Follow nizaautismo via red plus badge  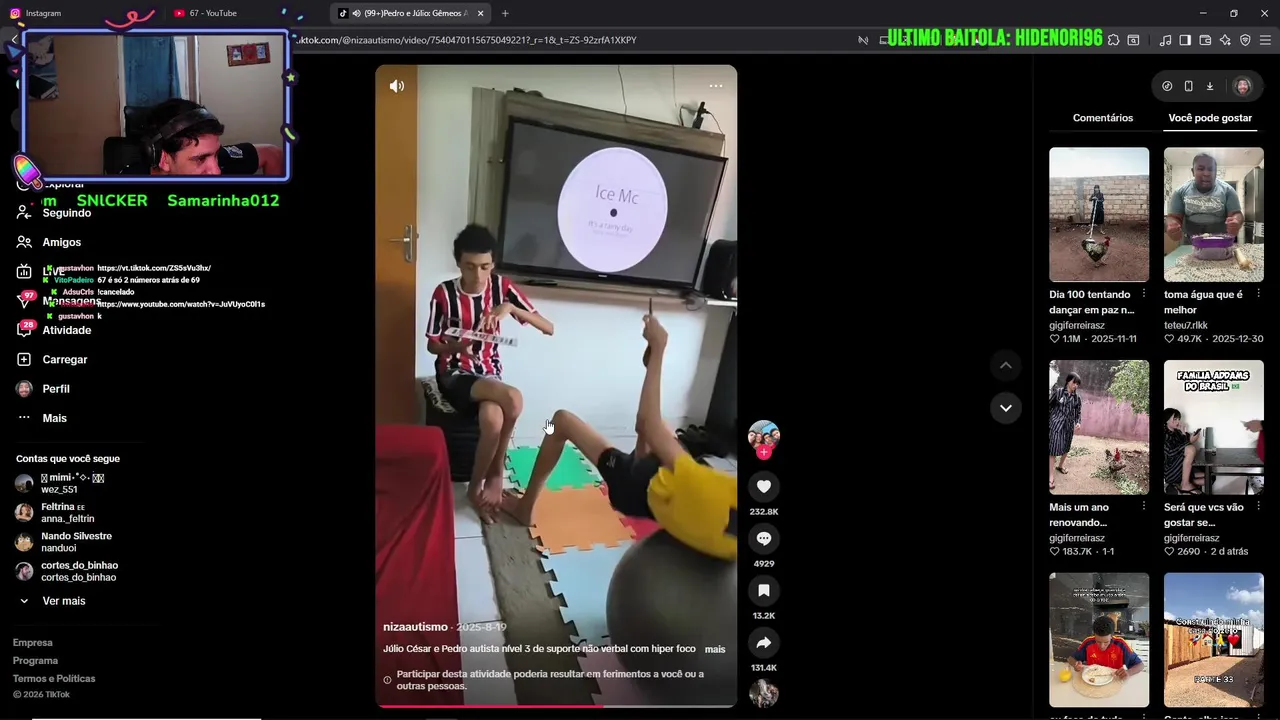(764, 453)
